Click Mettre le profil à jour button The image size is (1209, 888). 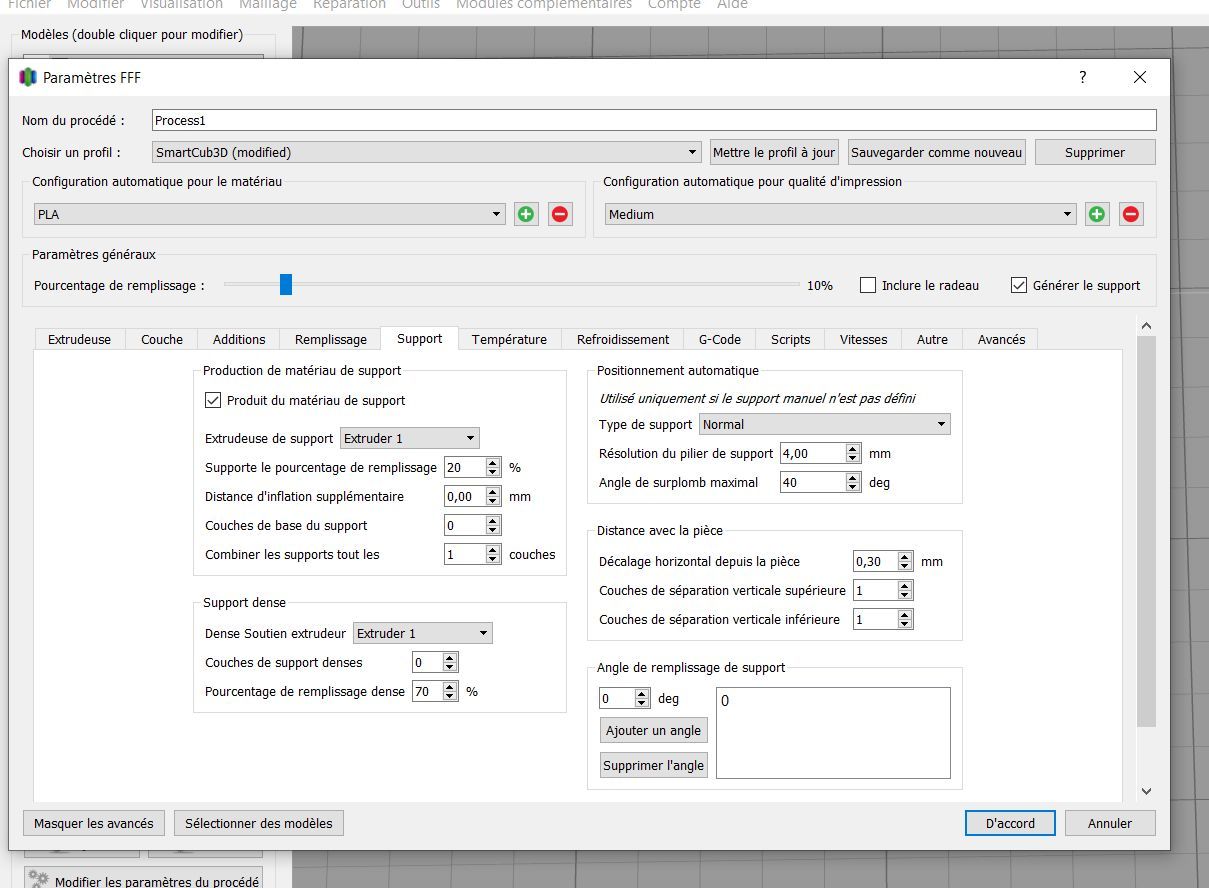point(774,152)
